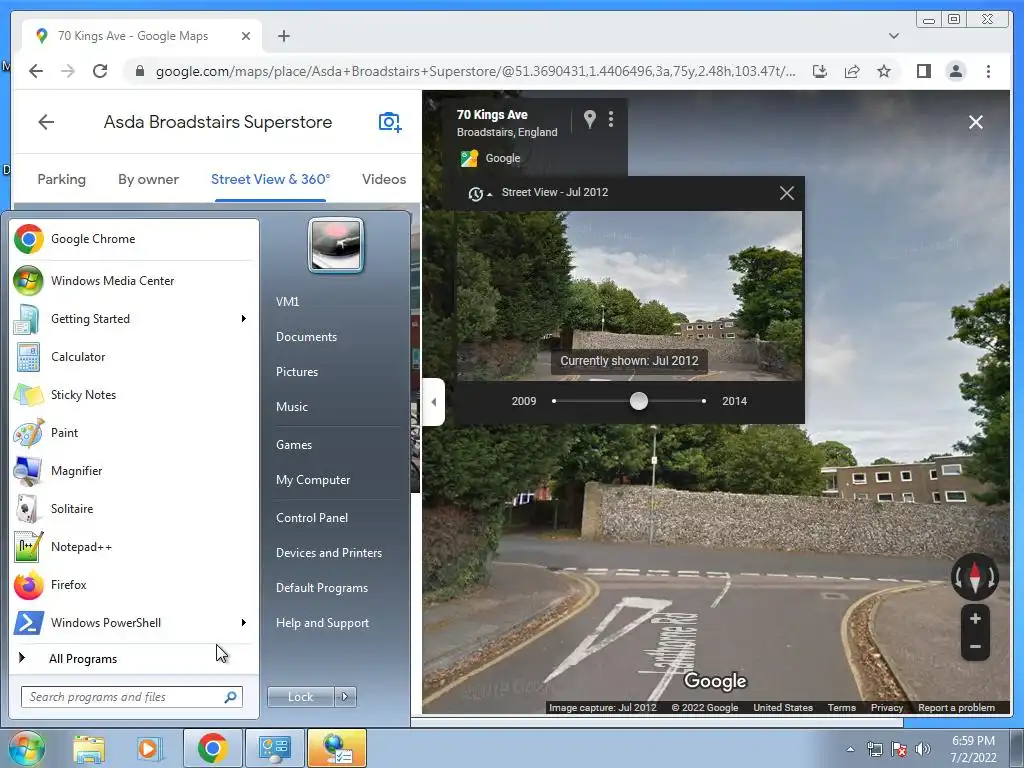
Task: Collapse the side panel with arrow handle
Action: click(434, 402)
